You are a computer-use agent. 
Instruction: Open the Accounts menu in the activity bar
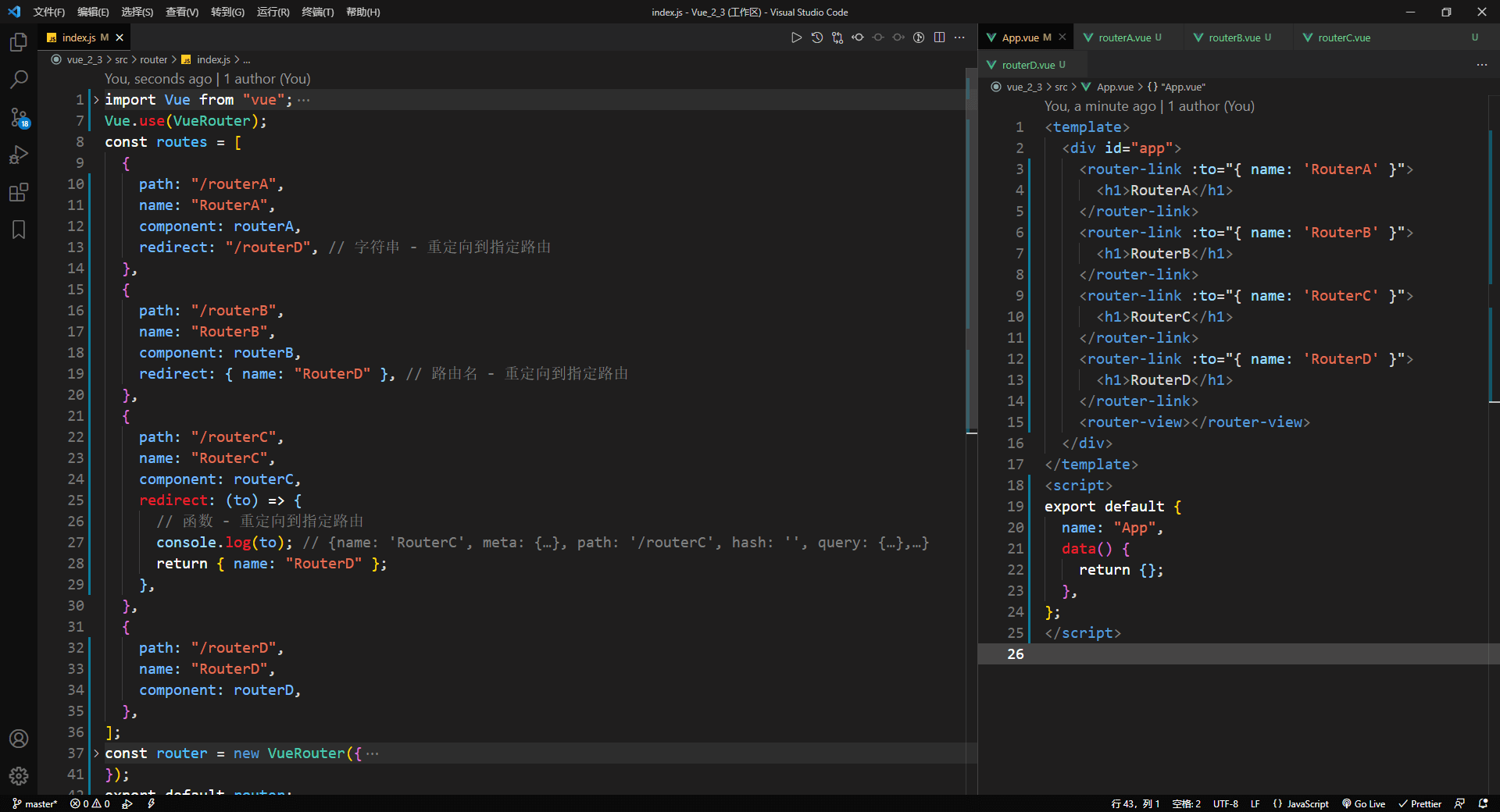point(19,739)
